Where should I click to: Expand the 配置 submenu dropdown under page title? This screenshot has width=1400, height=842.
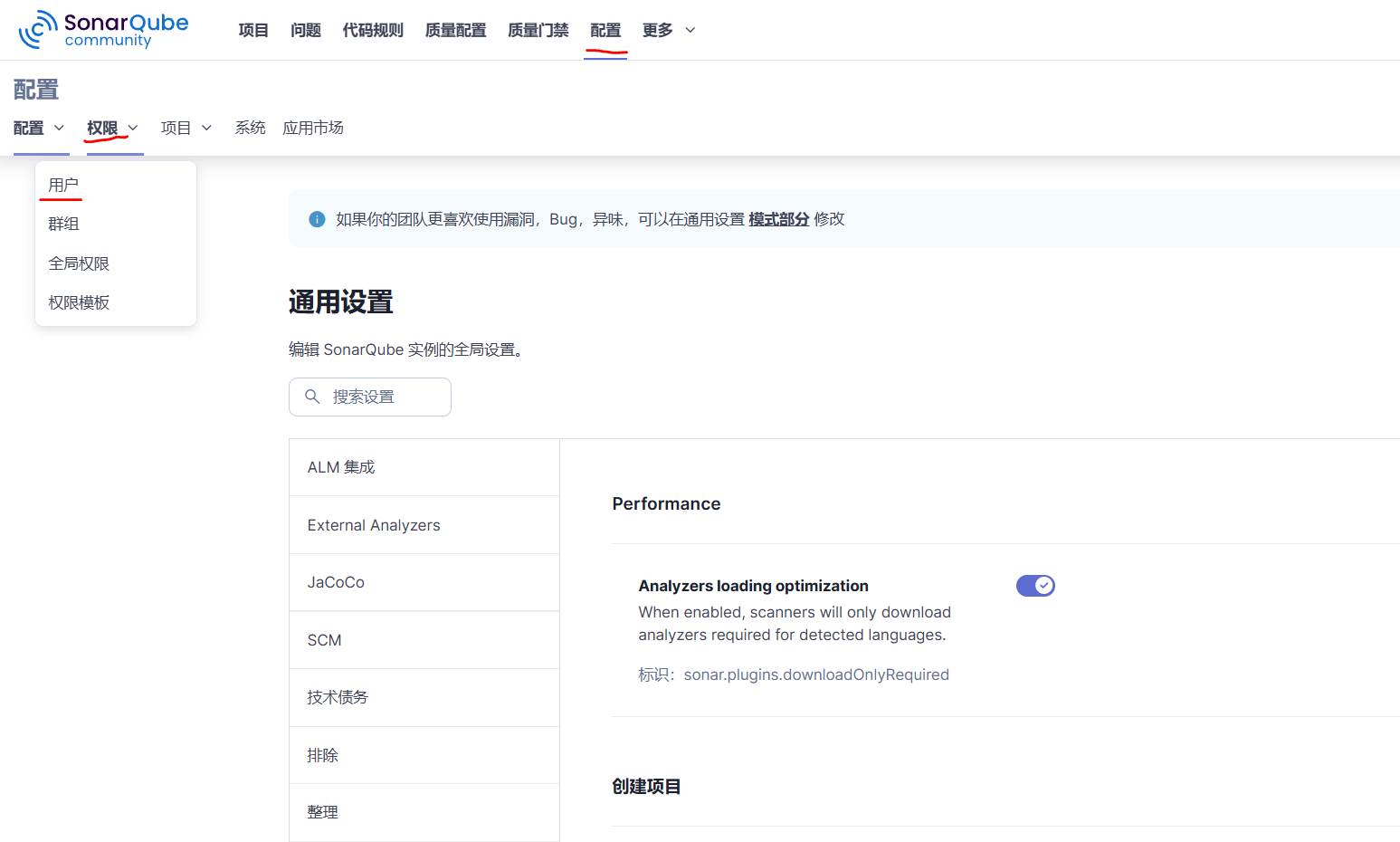click(x=39, y=128)
